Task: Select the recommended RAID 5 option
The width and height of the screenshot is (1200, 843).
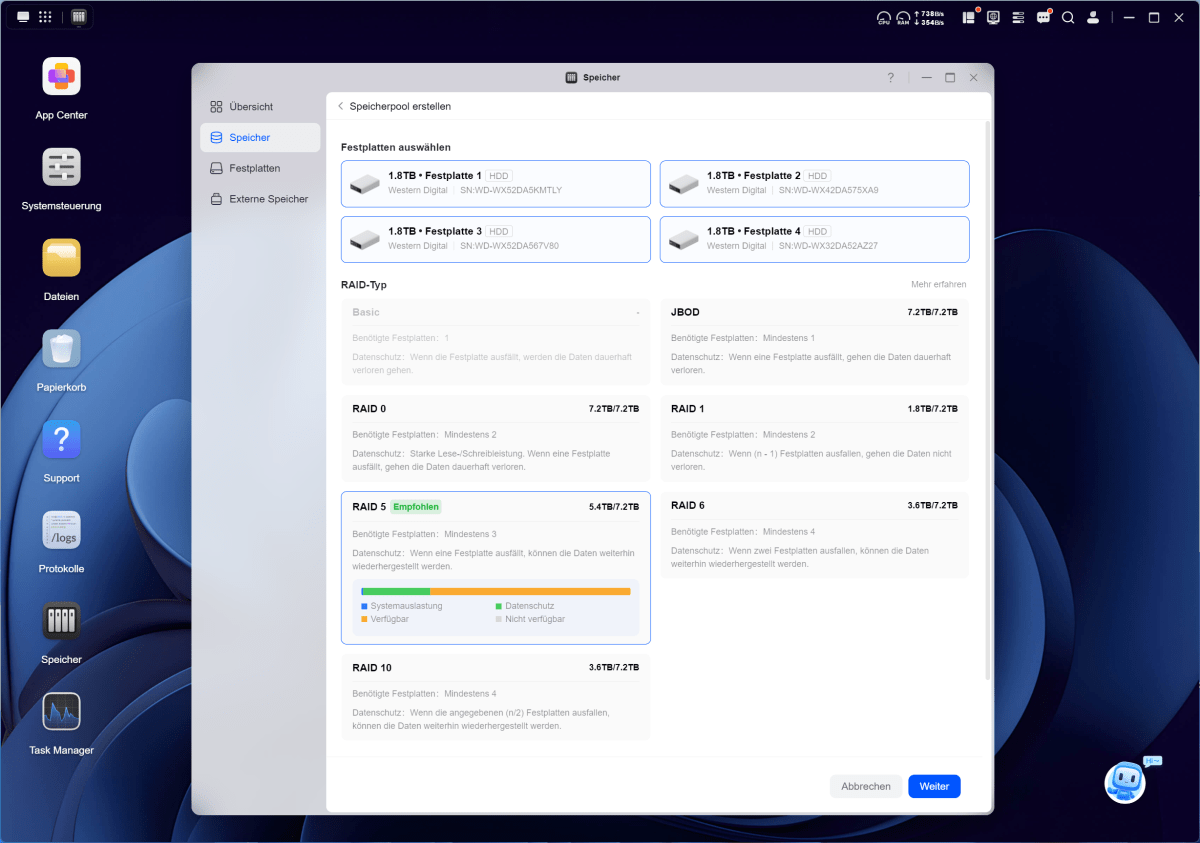Action: 496,568
